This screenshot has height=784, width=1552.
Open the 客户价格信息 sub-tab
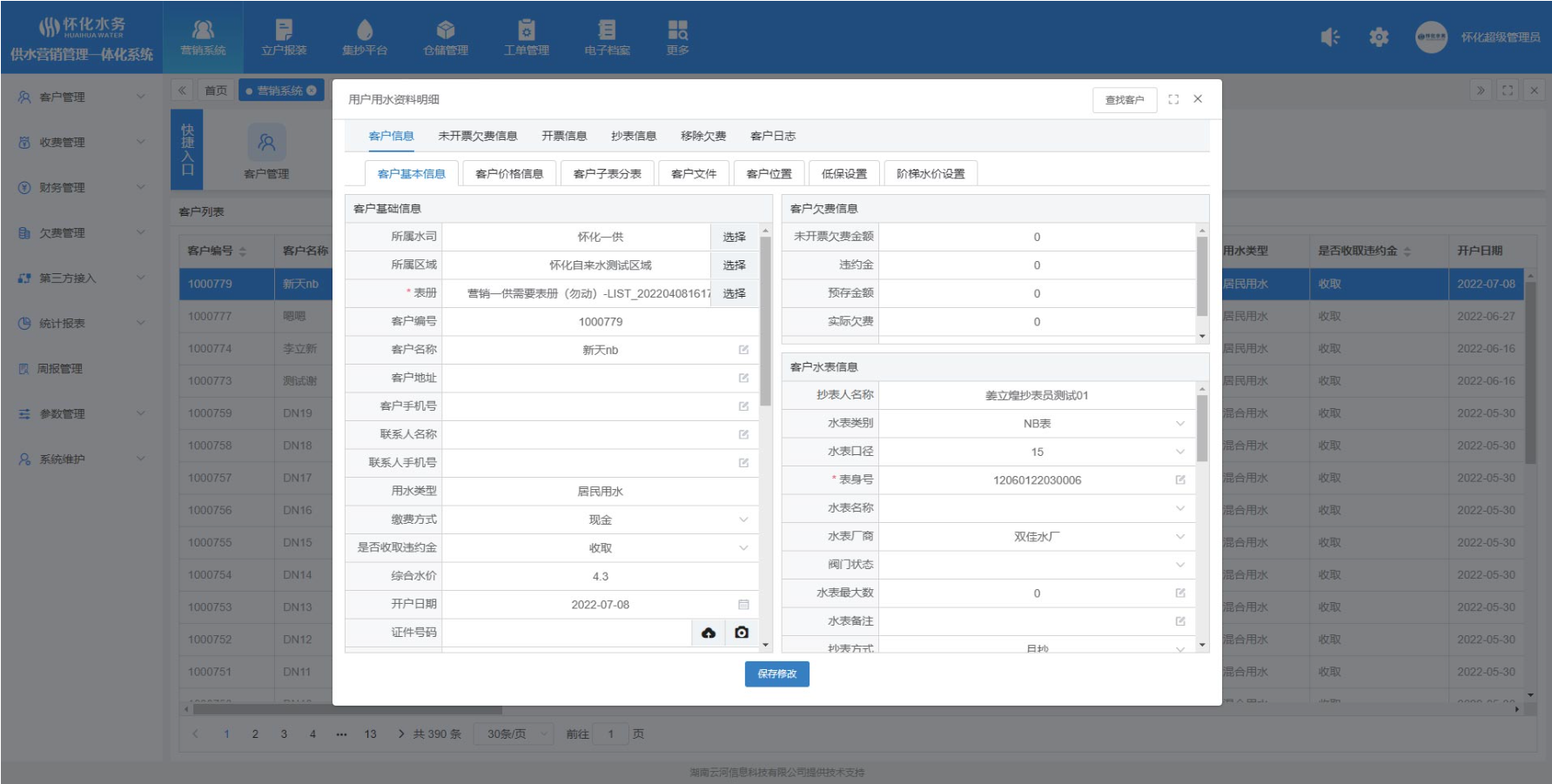[x=509, y=173]
